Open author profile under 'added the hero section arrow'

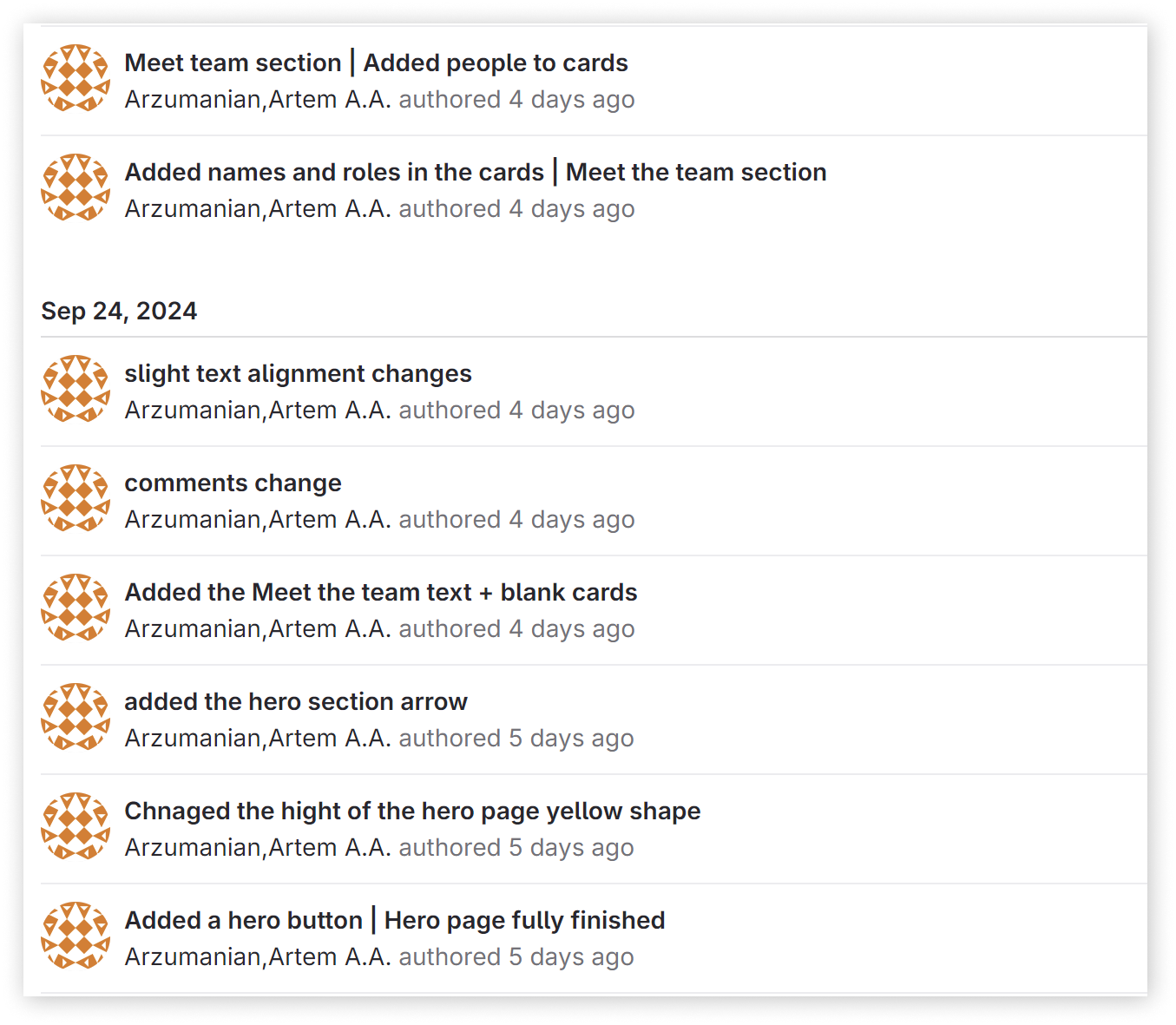[257, 738]
